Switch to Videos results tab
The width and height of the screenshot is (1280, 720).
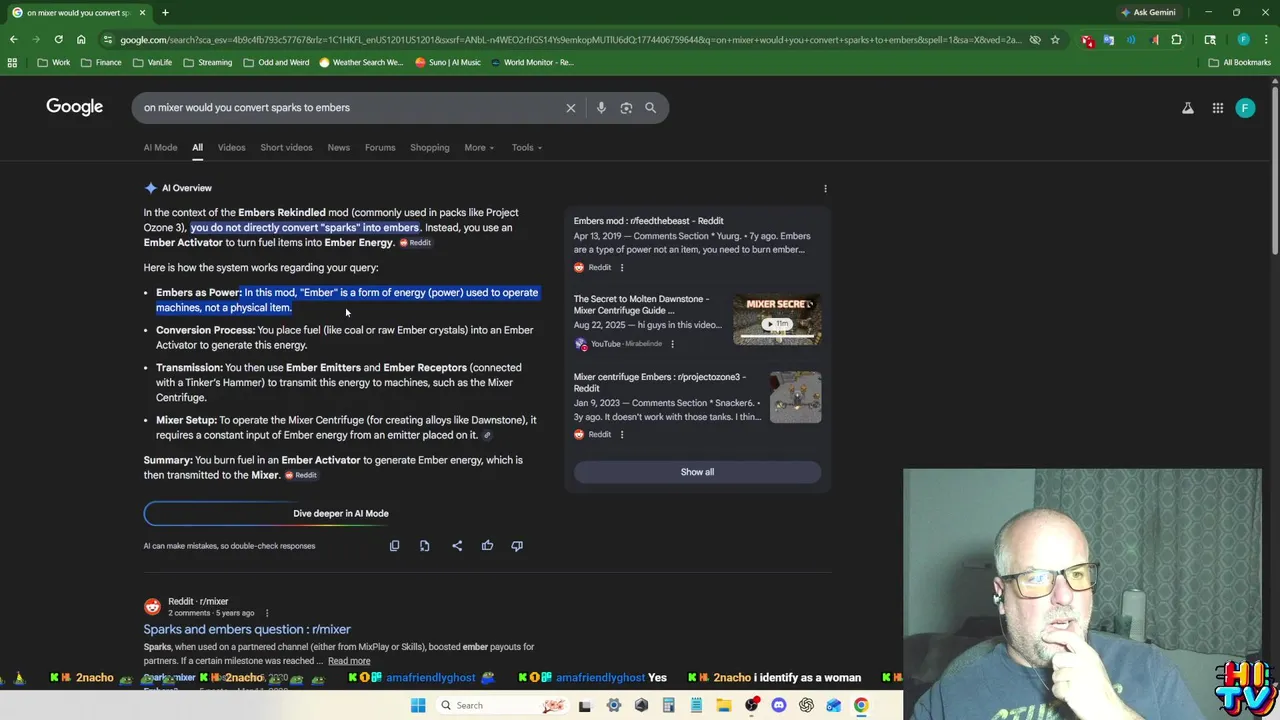231,148
